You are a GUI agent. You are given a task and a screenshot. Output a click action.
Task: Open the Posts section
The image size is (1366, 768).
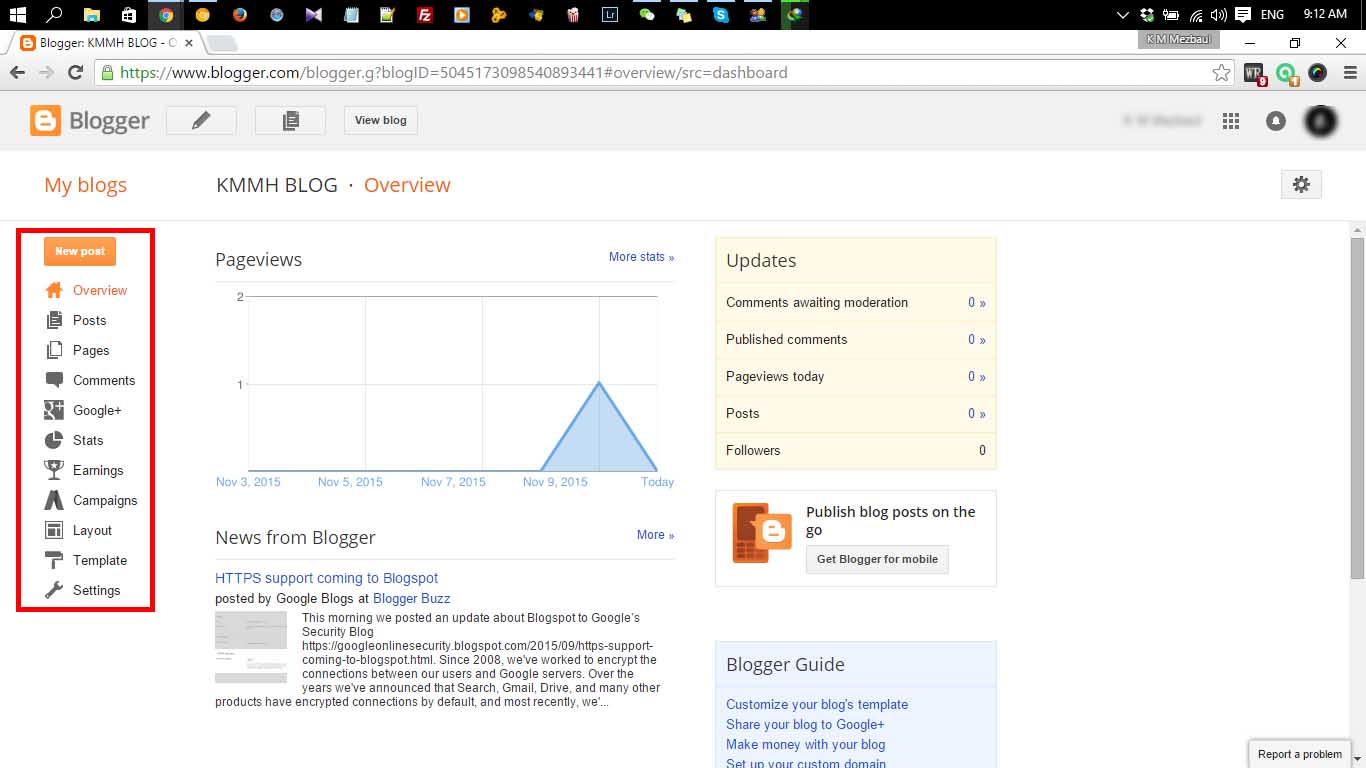[89, 320]
